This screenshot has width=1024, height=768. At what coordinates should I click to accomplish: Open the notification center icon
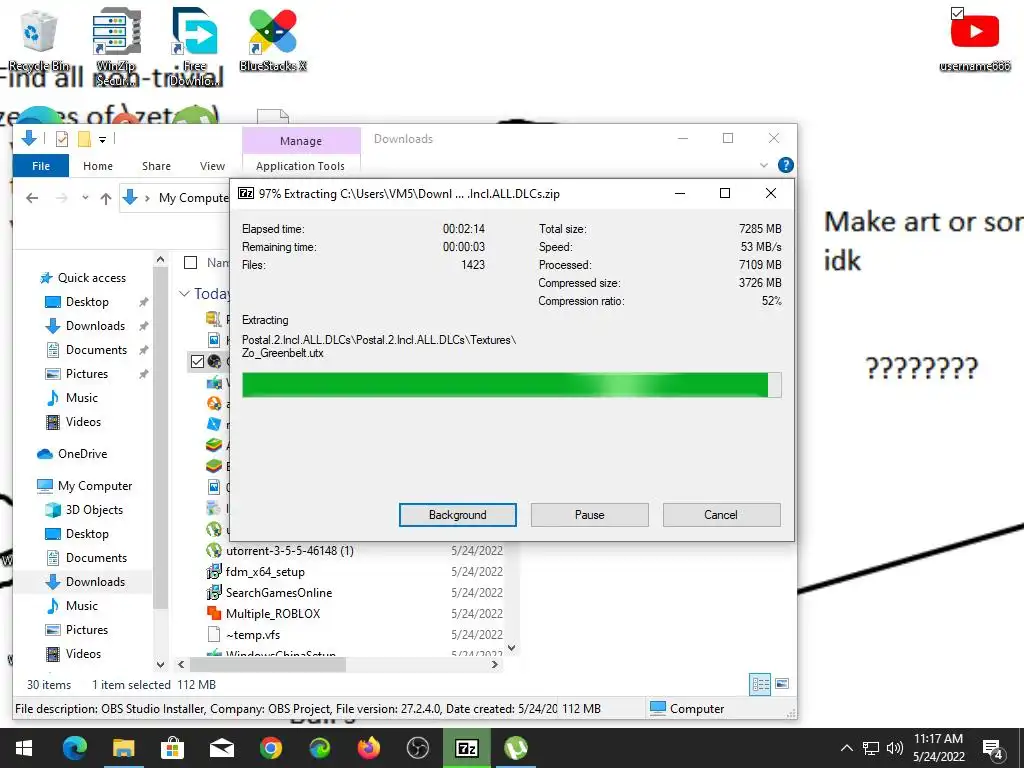(x=993, y=750)
